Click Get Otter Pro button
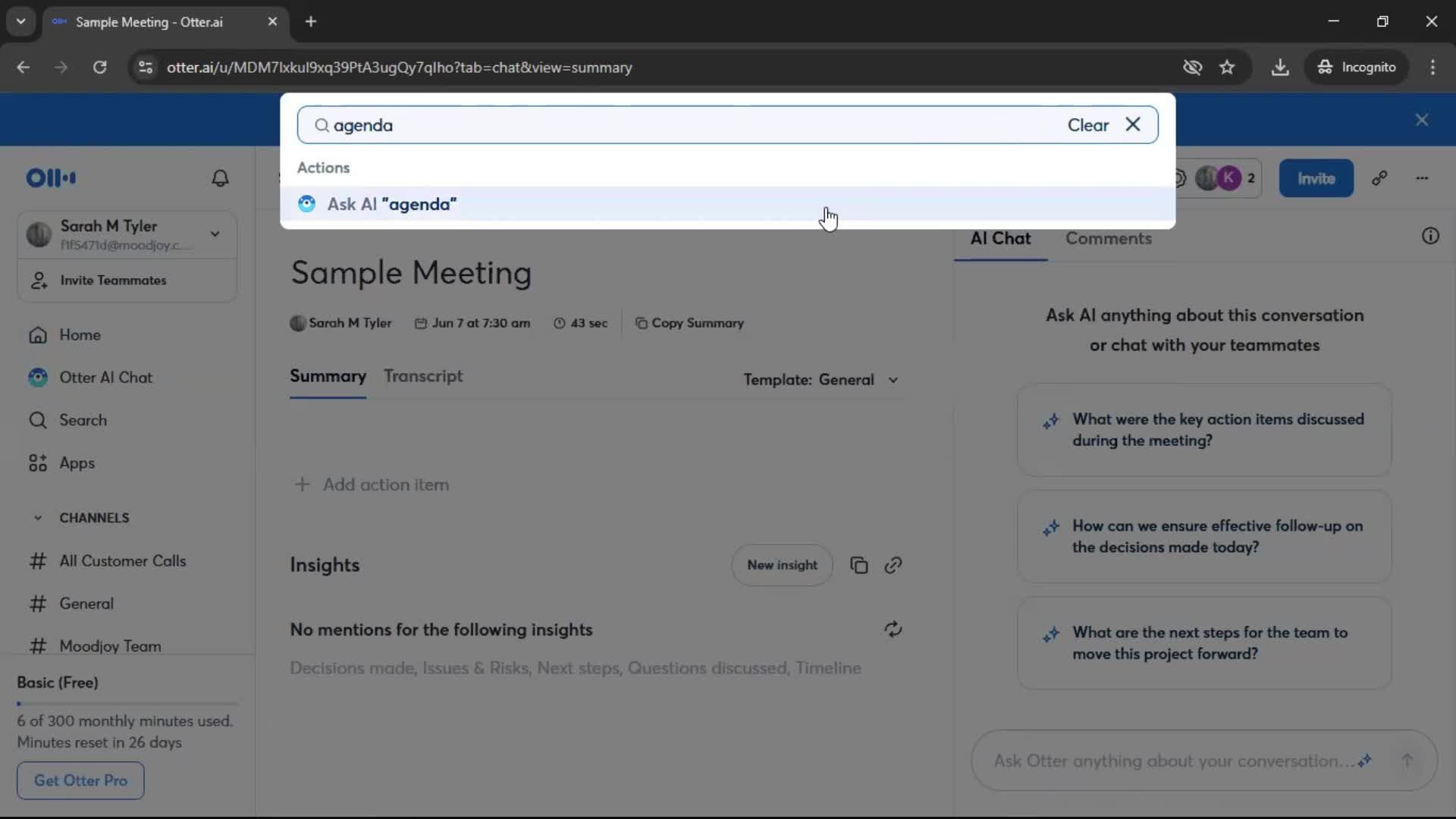 pyautogui.click(x=80, y=780)
